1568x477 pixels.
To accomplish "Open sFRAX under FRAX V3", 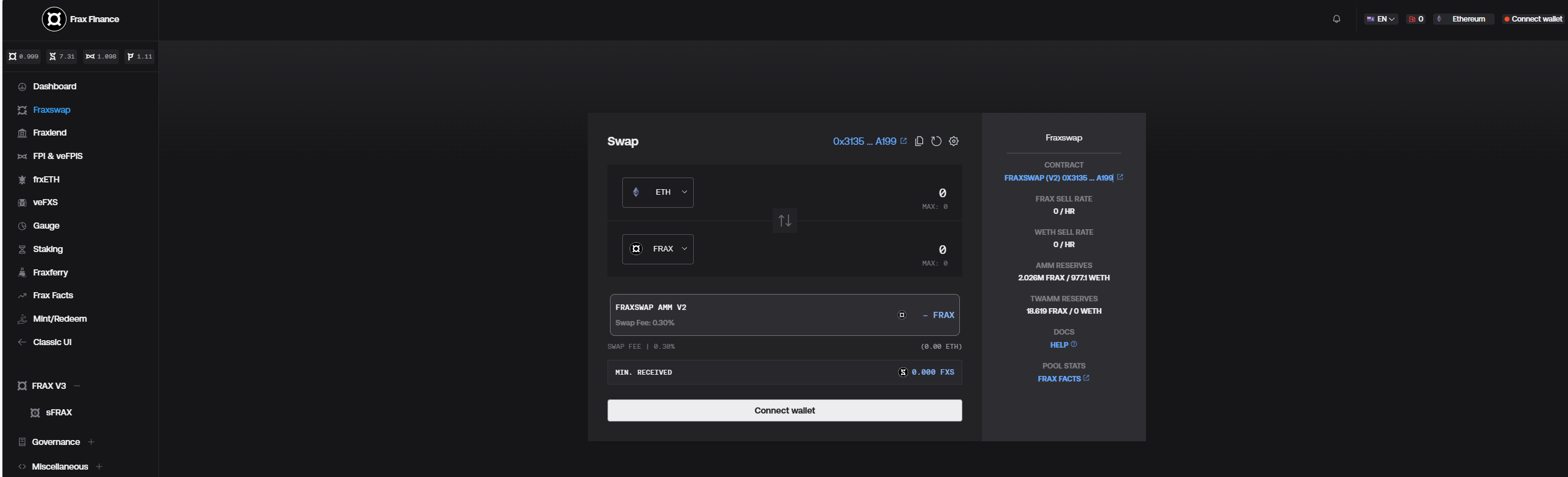I will coord(59,412).
